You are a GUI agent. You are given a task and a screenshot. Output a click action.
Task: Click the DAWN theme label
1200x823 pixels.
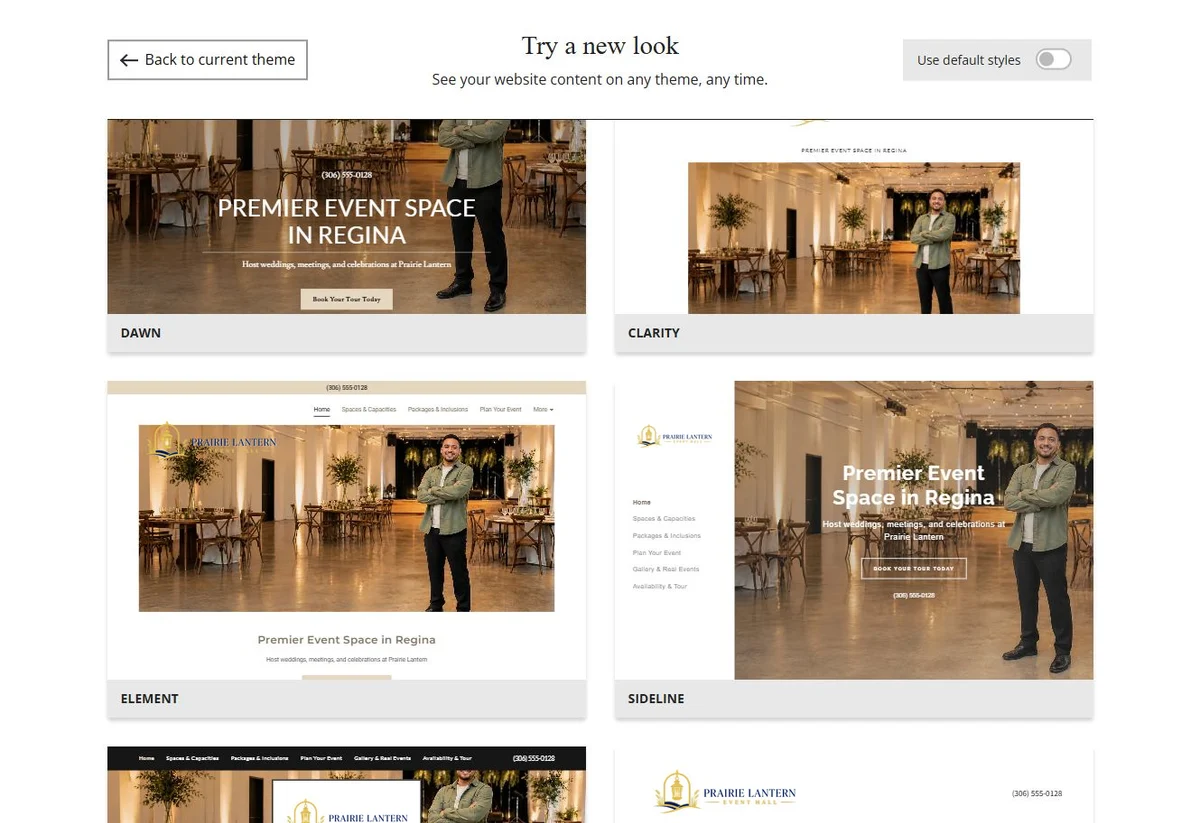pos(141,333)
